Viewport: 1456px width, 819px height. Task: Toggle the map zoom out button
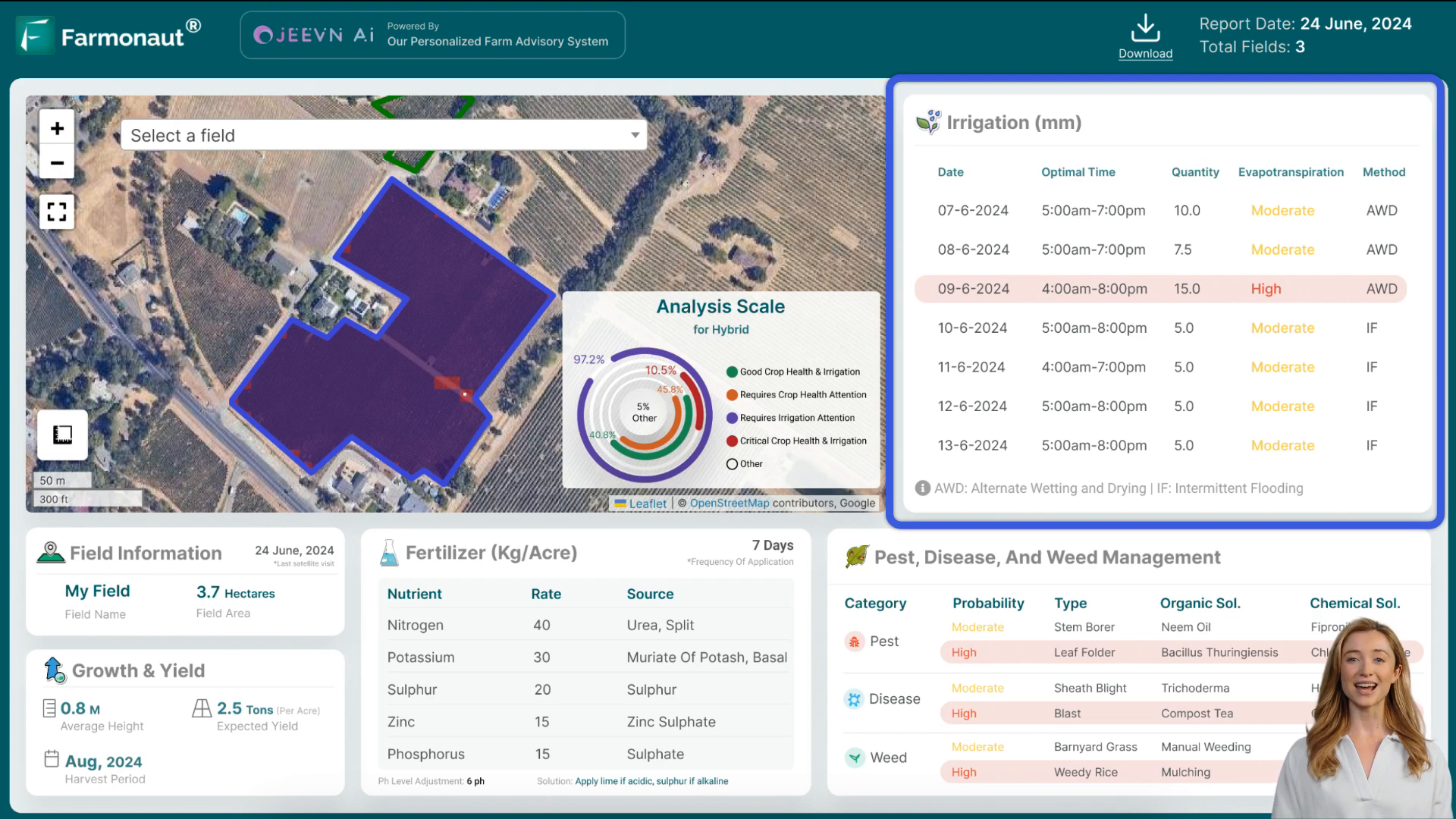(57, 162)
